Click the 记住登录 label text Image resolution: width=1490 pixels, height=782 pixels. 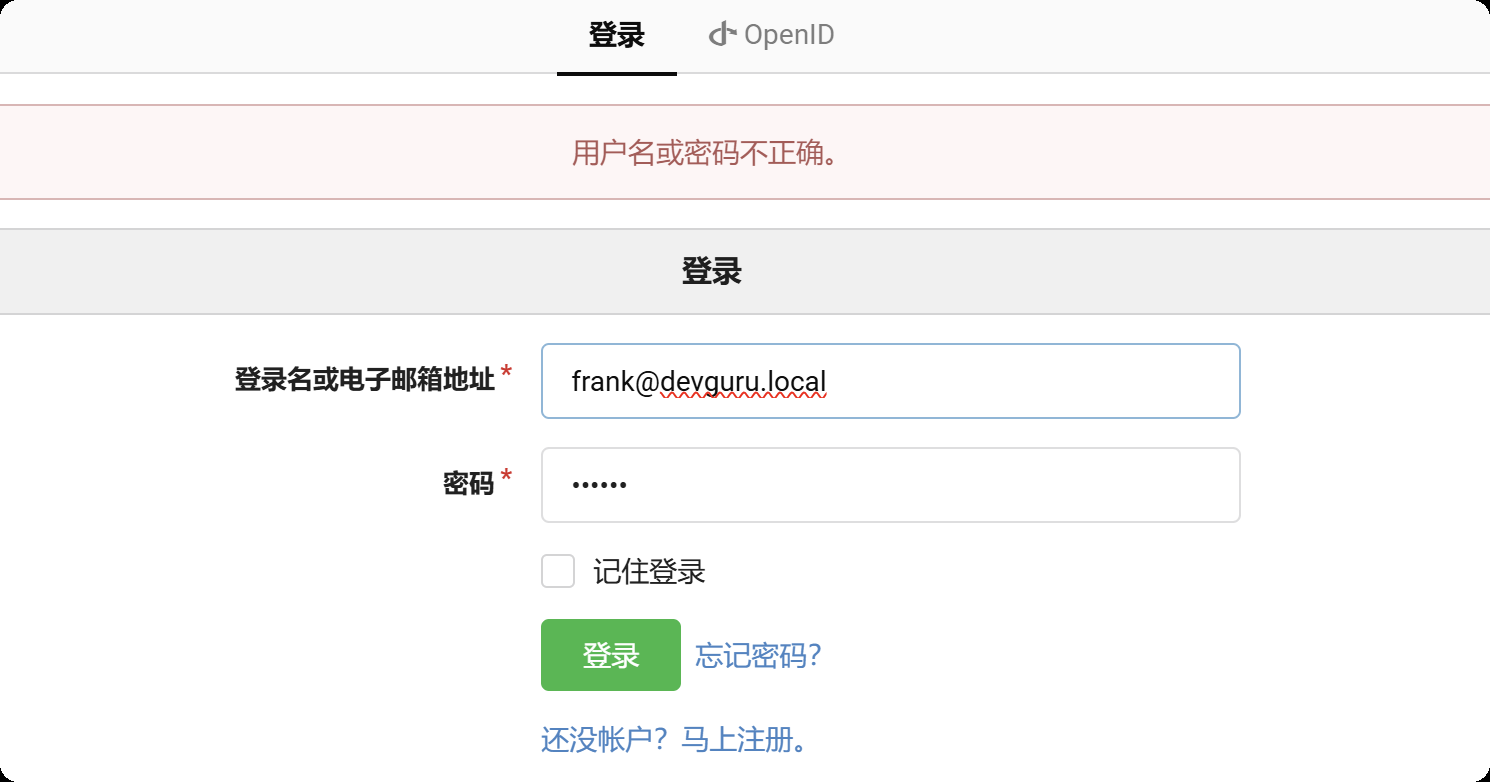point(649,572)
